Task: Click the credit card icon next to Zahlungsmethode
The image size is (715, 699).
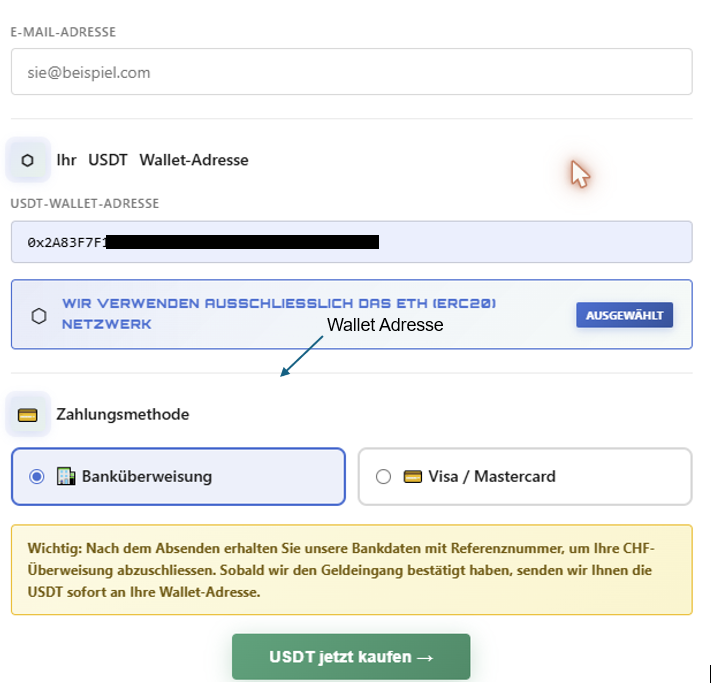Action: point(27,415)
